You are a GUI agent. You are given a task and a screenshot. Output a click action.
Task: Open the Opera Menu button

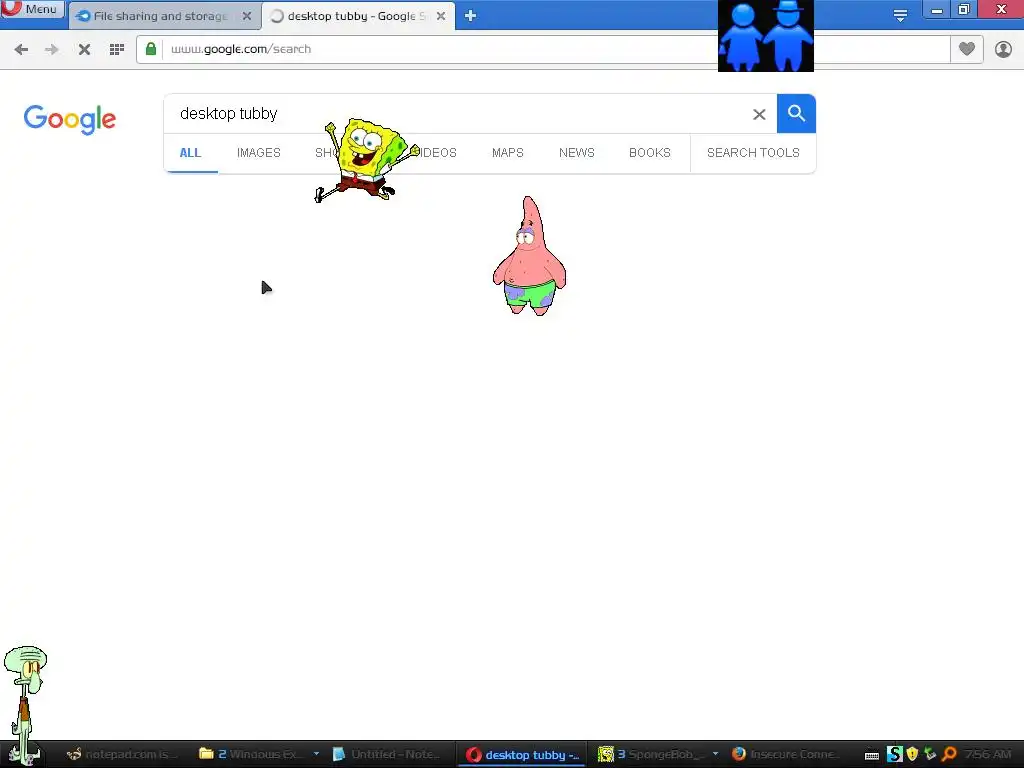click(31, 8)
